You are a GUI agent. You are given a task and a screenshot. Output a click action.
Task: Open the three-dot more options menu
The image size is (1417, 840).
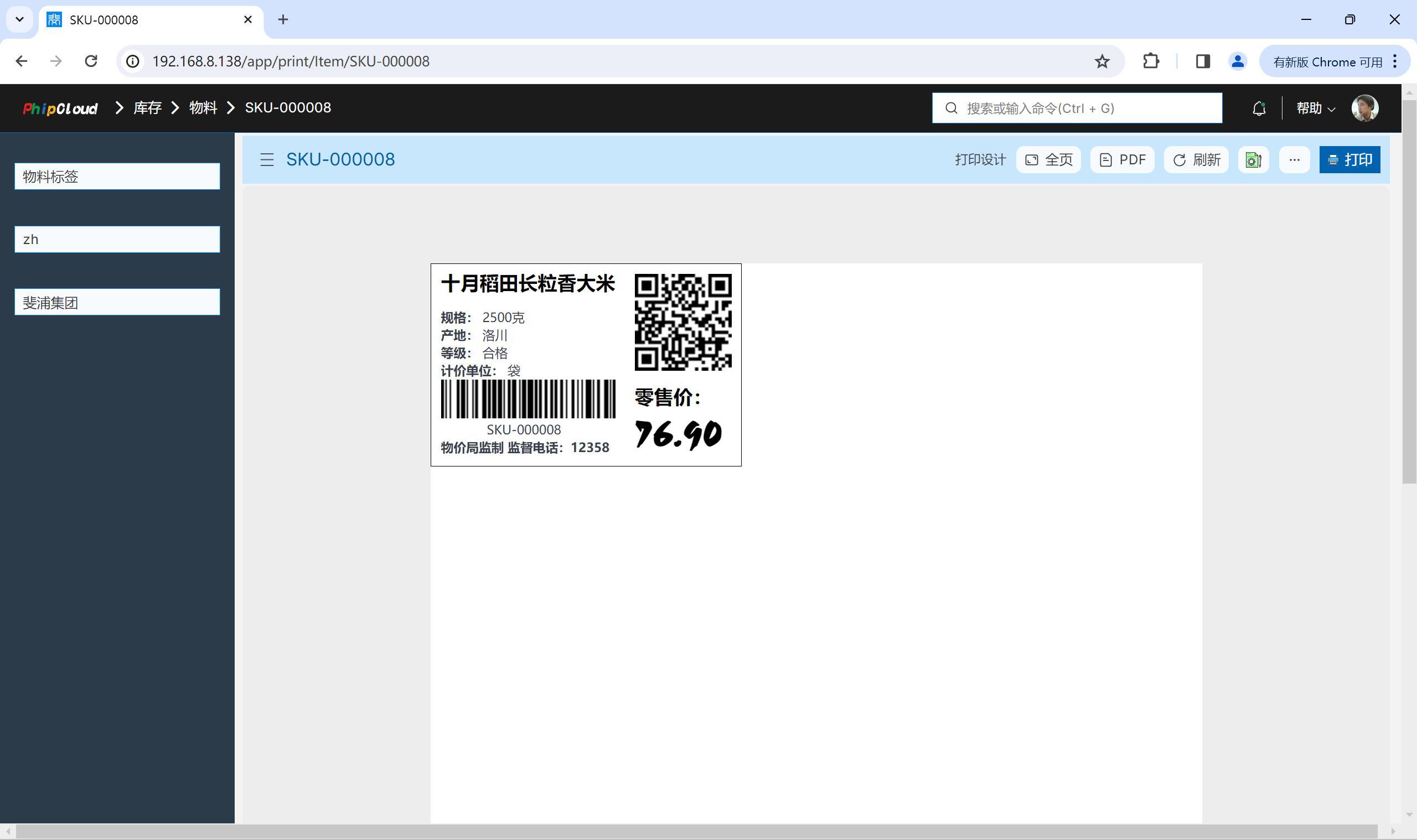[x=1294, y=159]
